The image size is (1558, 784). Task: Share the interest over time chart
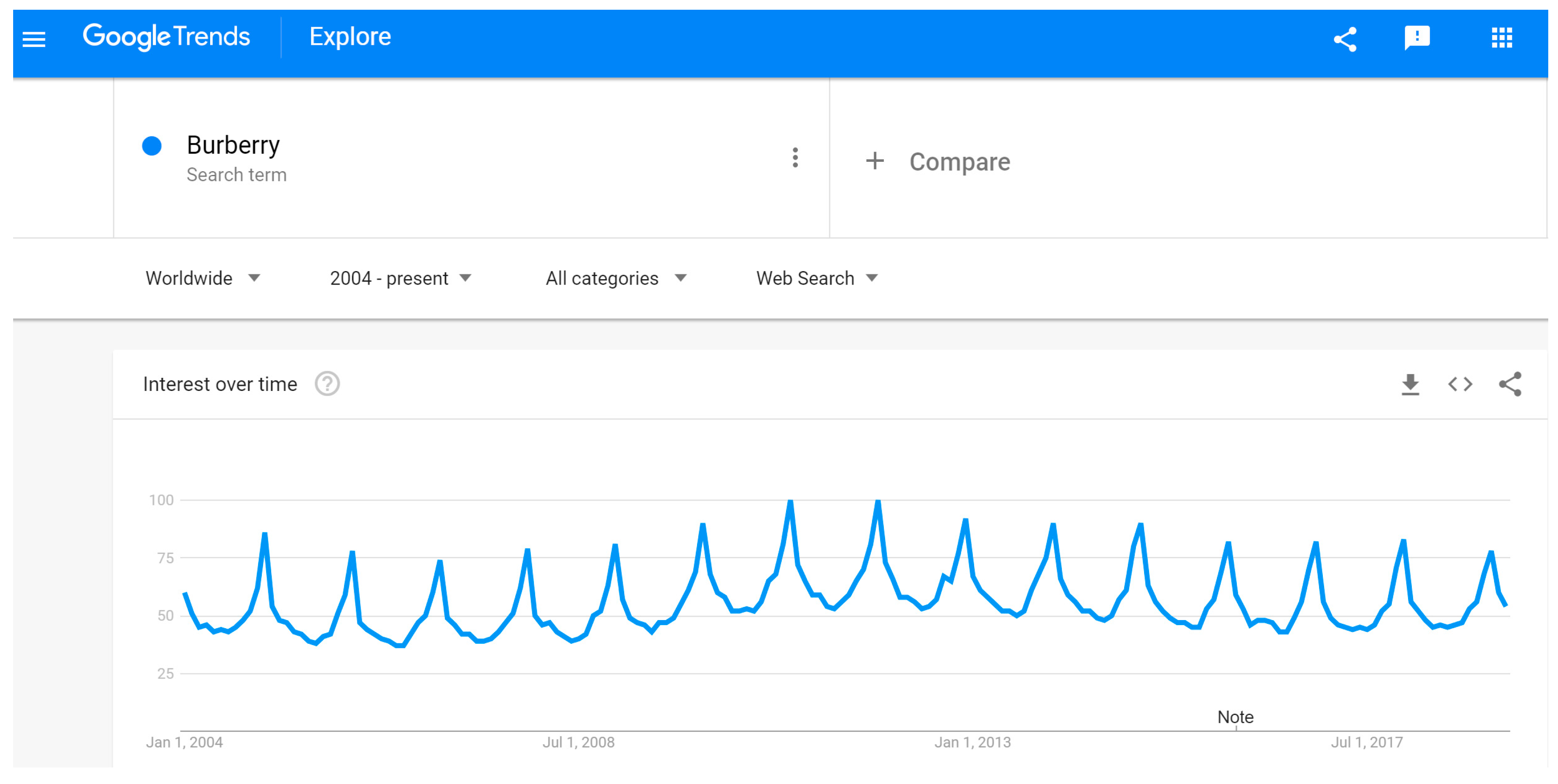pos(1510,384)
